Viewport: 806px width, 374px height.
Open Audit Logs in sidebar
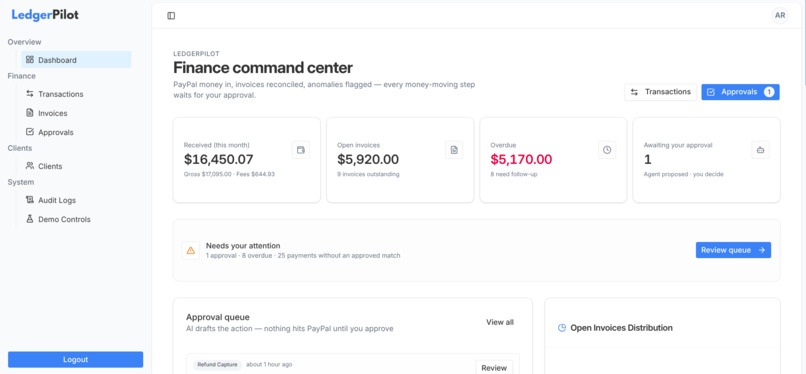coord(76,200)
